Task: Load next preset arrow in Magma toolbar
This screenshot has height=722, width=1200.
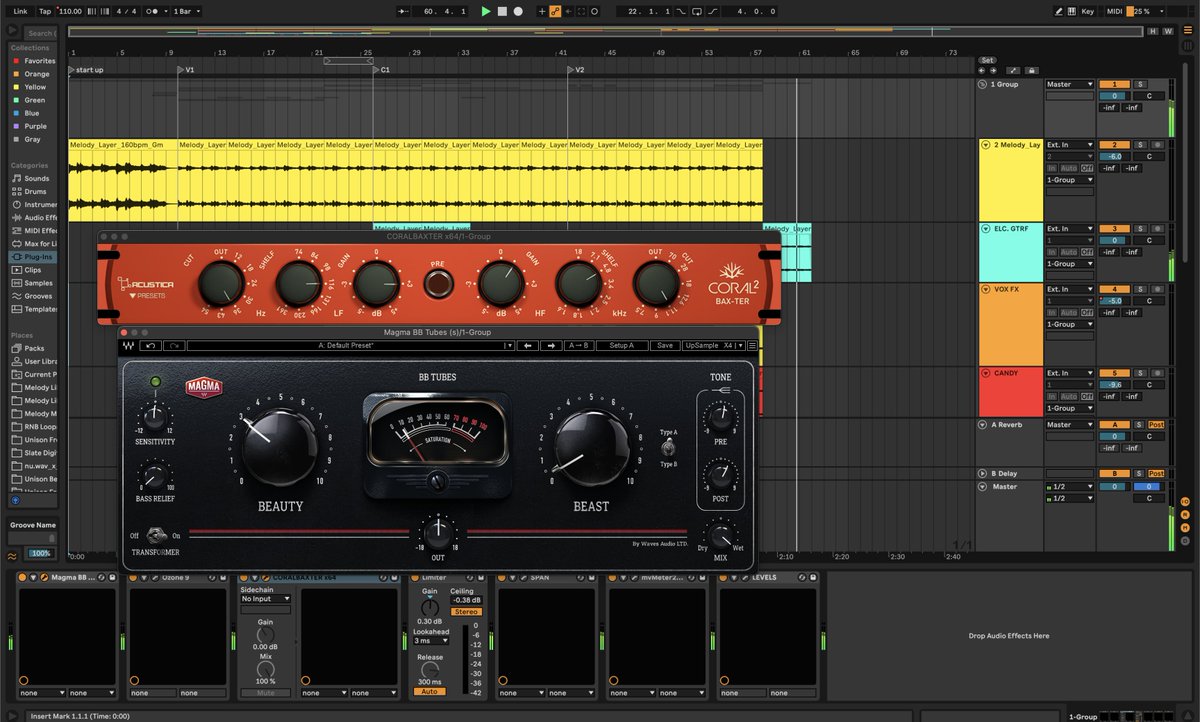Action: tap(550, 345)
